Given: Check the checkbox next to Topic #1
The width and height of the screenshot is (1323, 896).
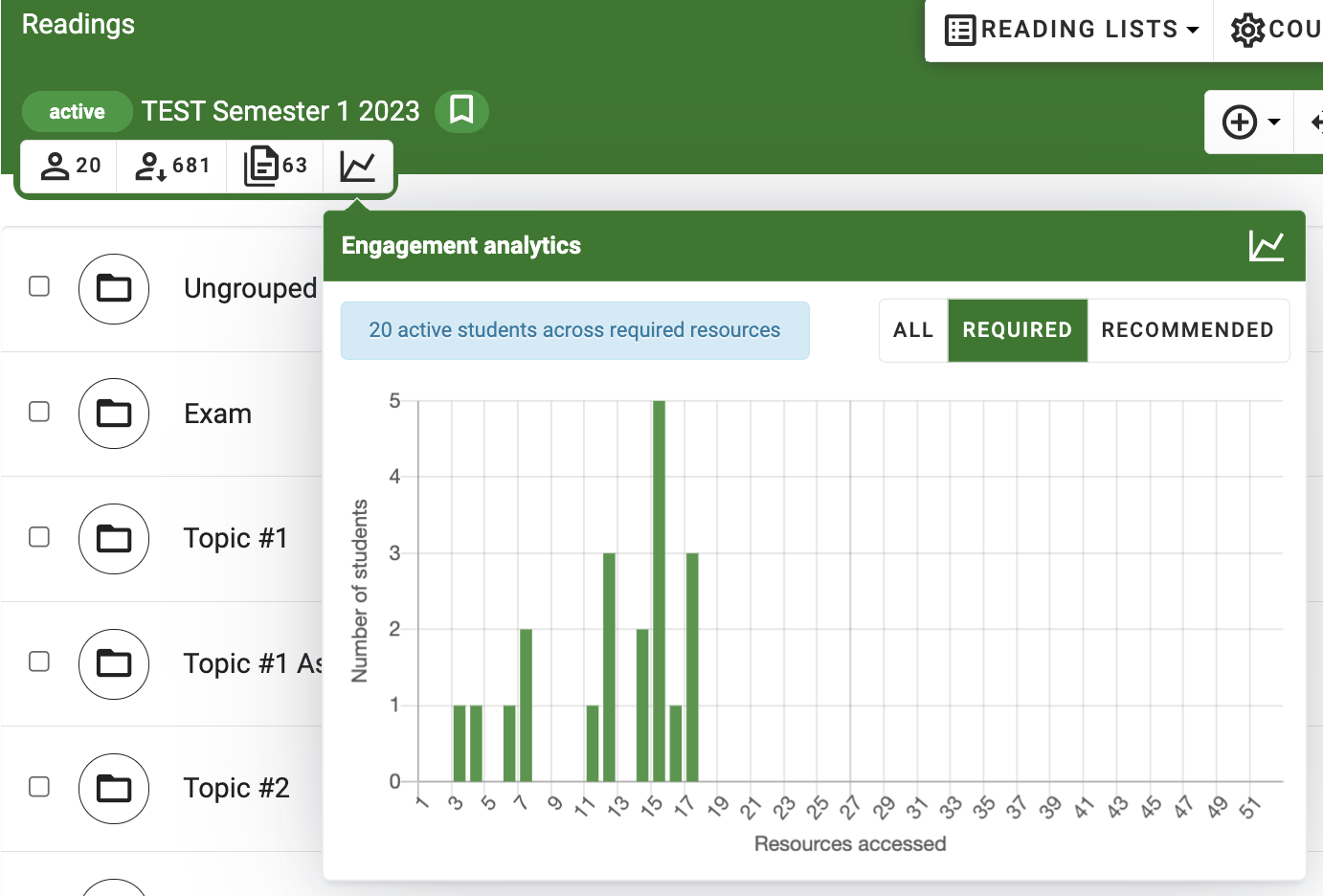Looking at the screenshot, I should (x=38, y=537).
